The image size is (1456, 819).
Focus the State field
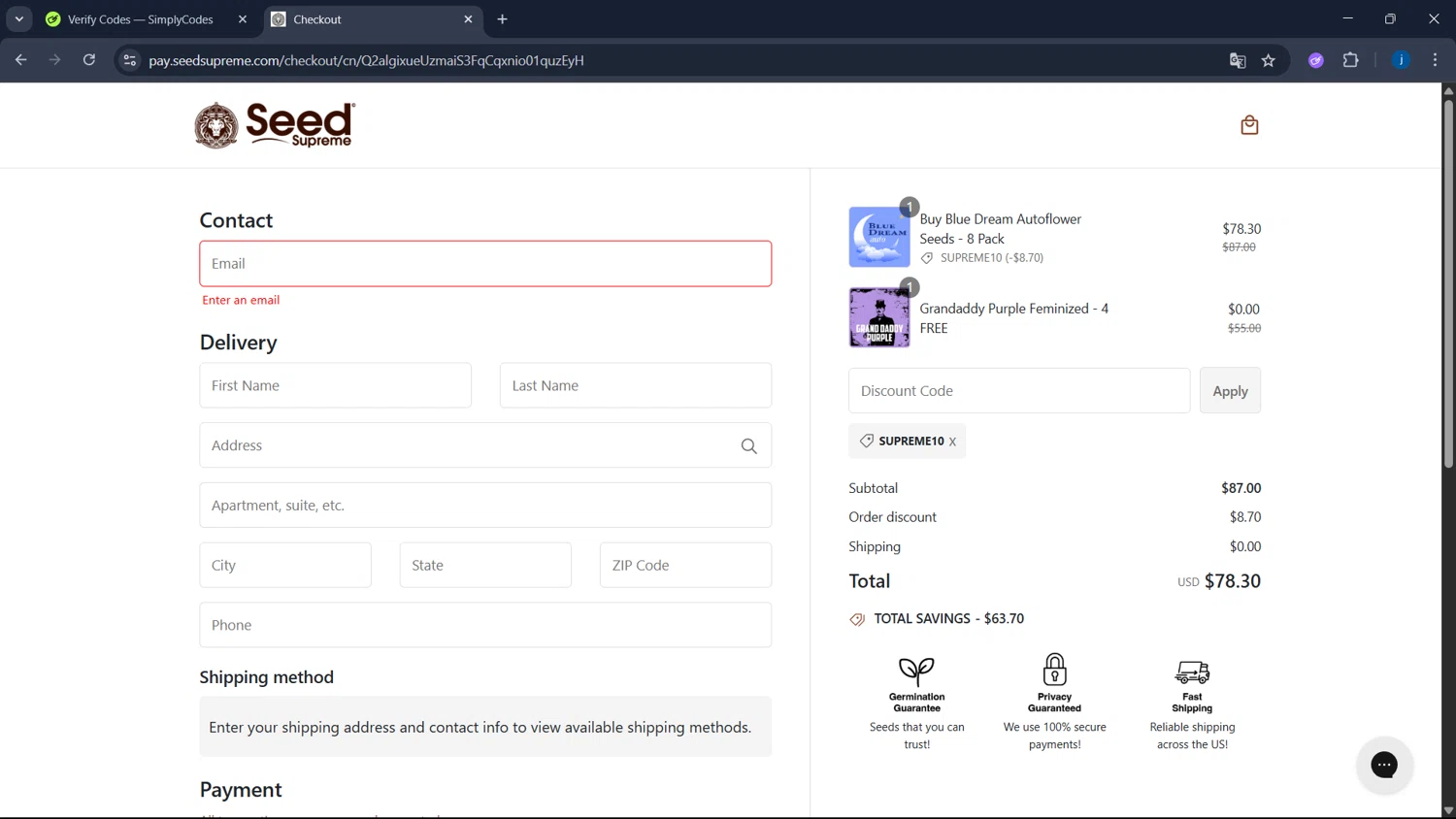(485, 565)
